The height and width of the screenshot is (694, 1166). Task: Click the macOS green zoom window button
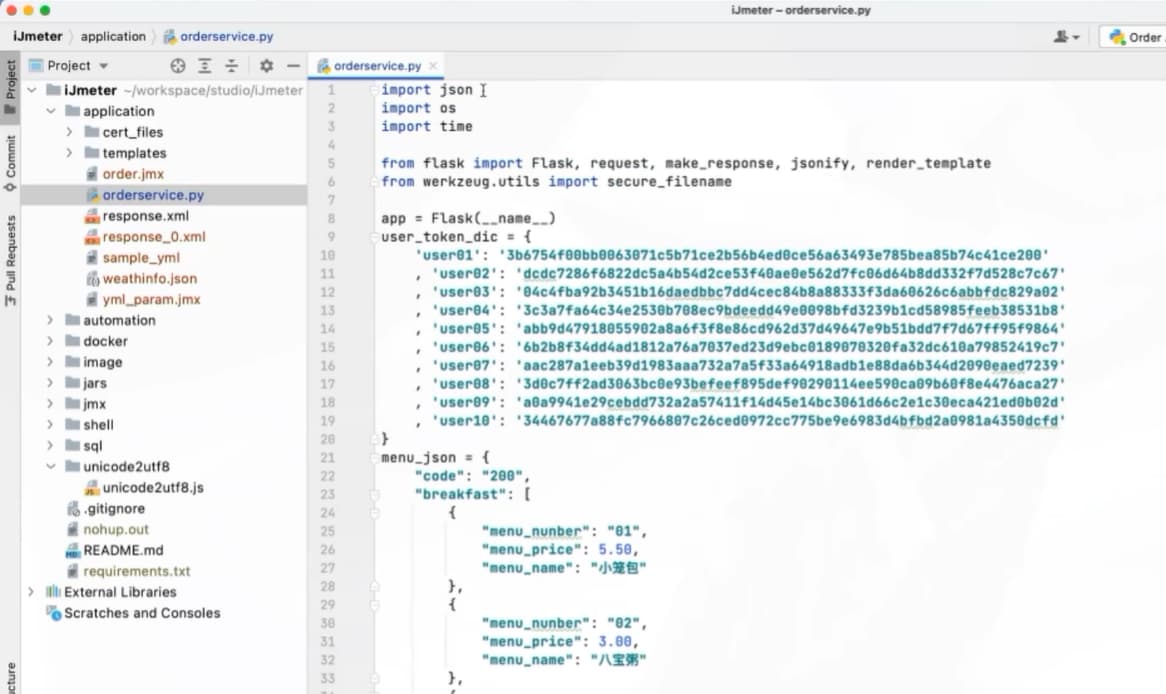coord(45,10)
